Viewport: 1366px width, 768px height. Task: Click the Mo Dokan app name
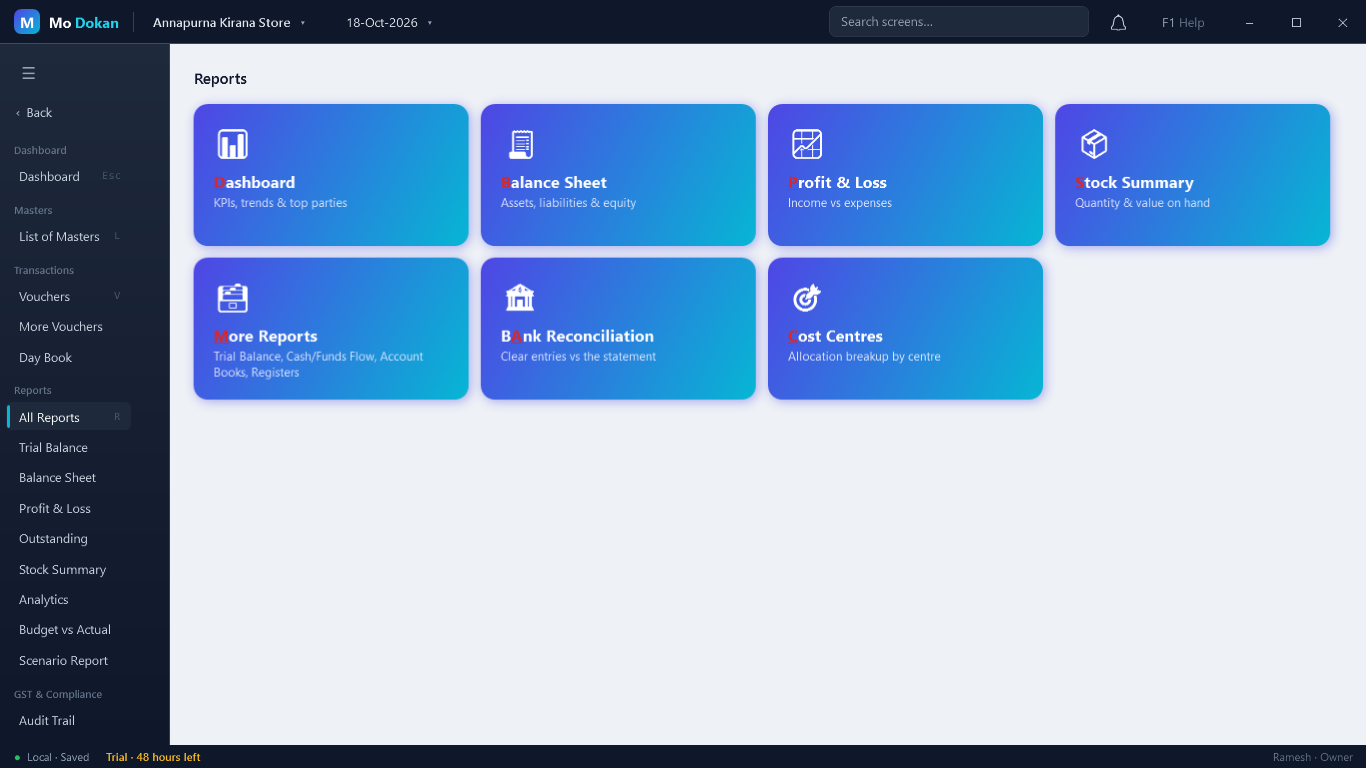pos(84,22)
